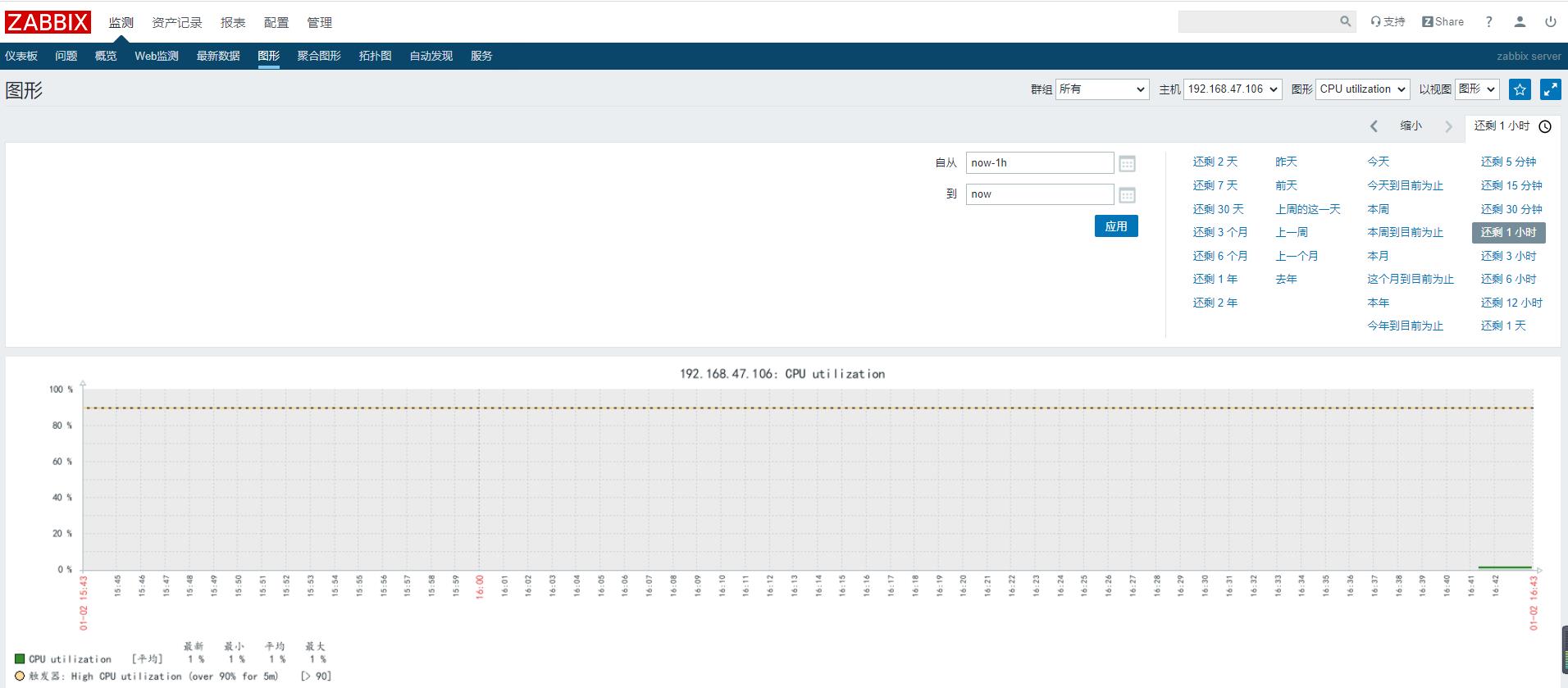The width and height of the screenshot is (1568, 688).
Task: Open calendar picker for From field
Action: tap(1127, 164)
